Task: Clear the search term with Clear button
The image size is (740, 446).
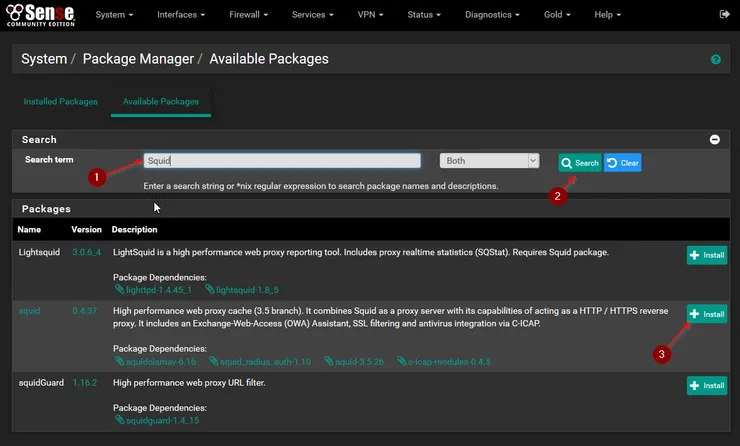Action: [x=623, y=162]
